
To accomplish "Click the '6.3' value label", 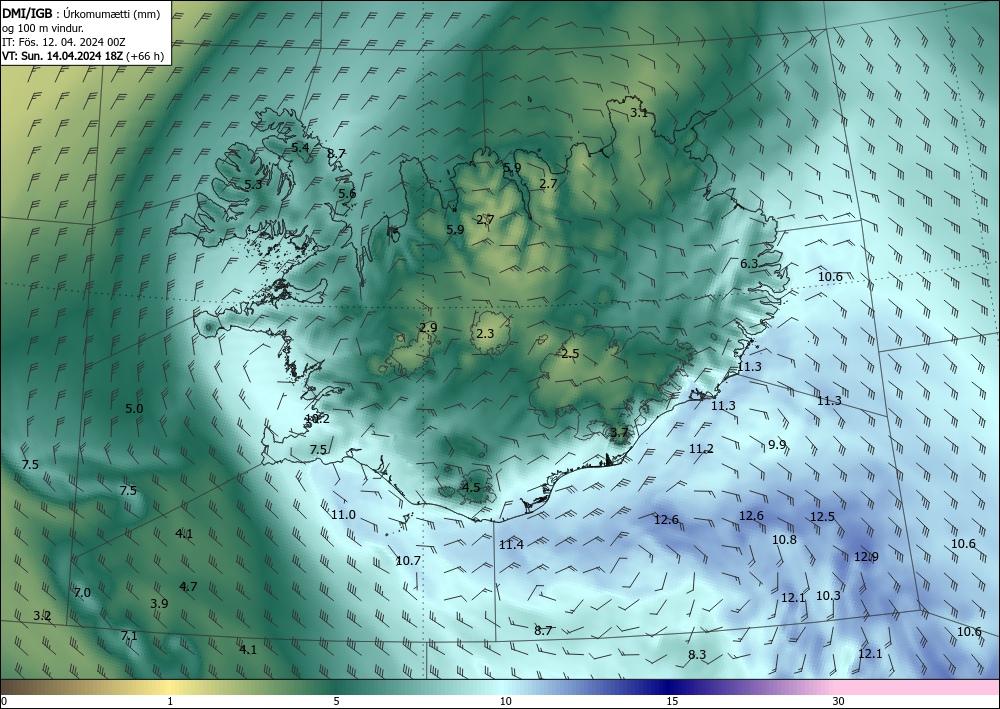I will (x=749, y=263).
